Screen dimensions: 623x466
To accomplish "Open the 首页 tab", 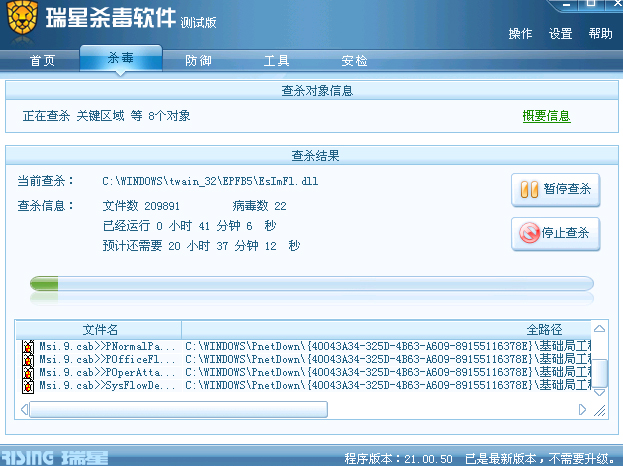I will (x=42, y=61).
